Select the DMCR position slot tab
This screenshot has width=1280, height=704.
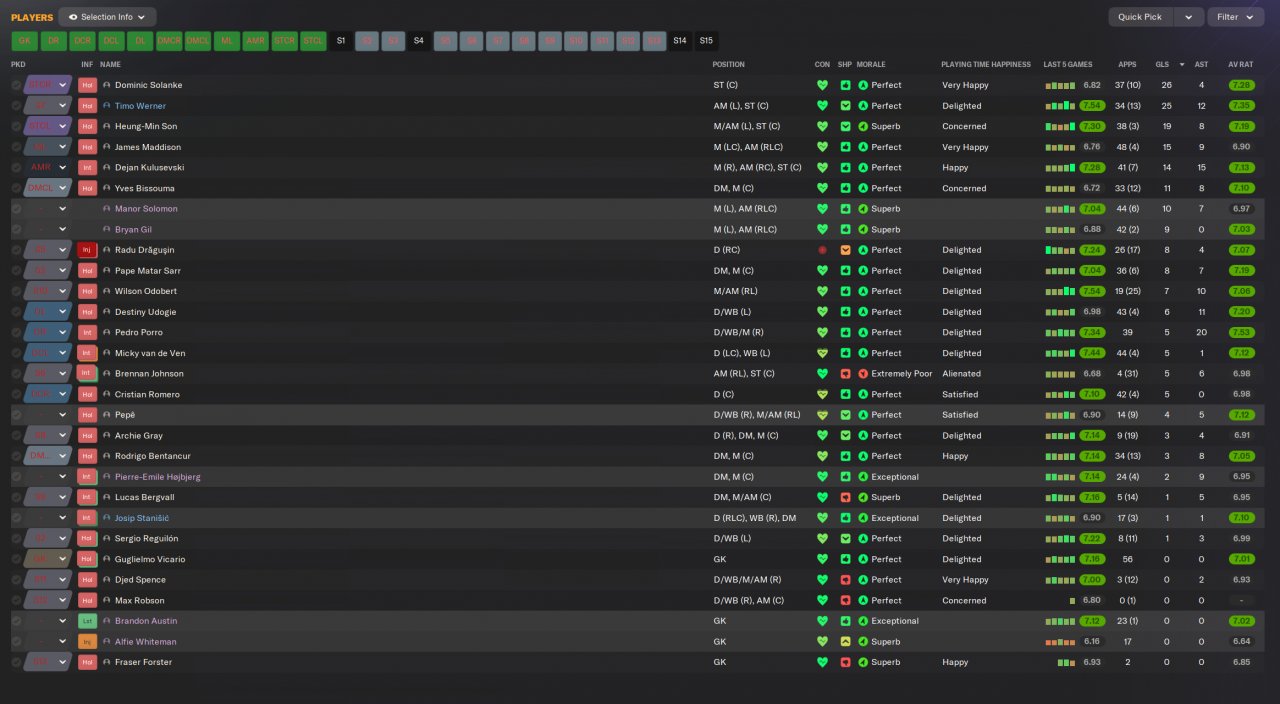[x=169, y=41]
